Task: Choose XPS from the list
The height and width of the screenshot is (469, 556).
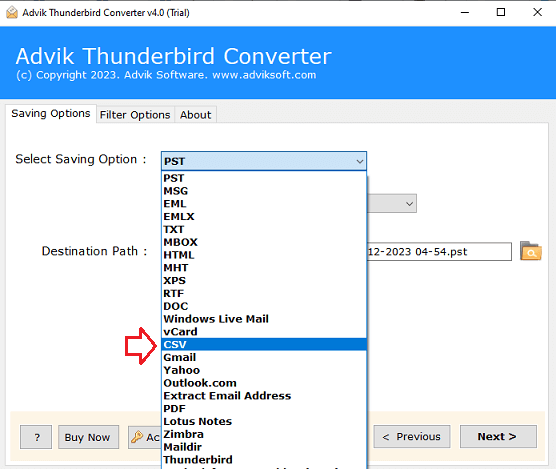Action: tap(264, 280)
